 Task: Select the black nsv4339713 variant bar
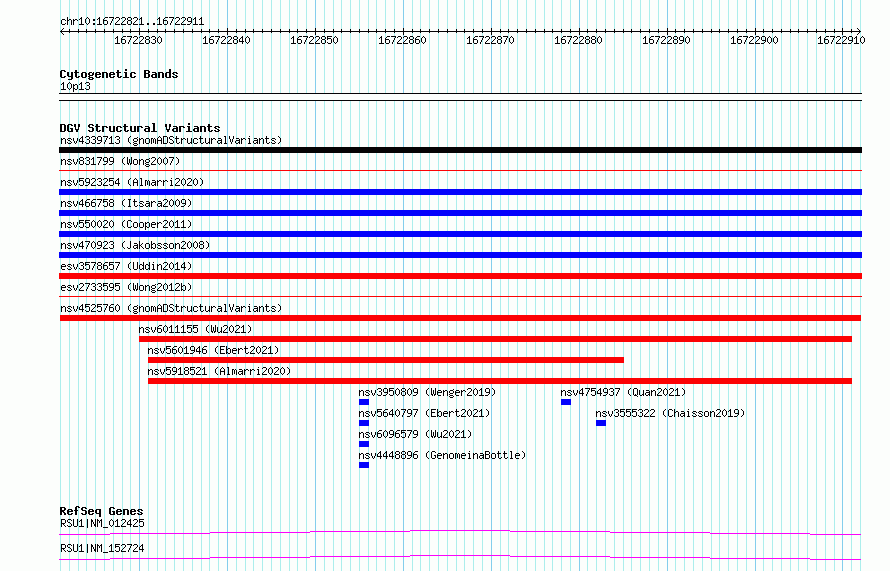460,150
